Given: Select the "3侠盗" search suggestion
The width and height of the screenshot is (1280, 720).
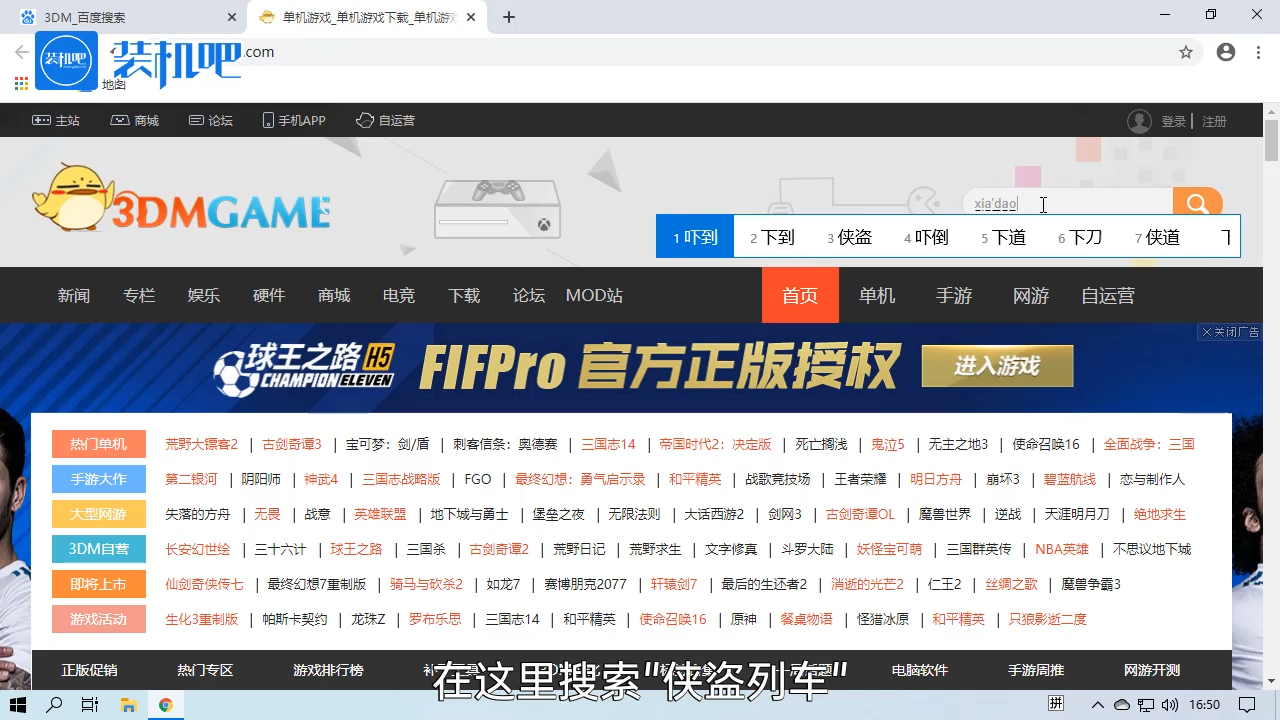Looking at the screenshot, I should tap(851, 237).
